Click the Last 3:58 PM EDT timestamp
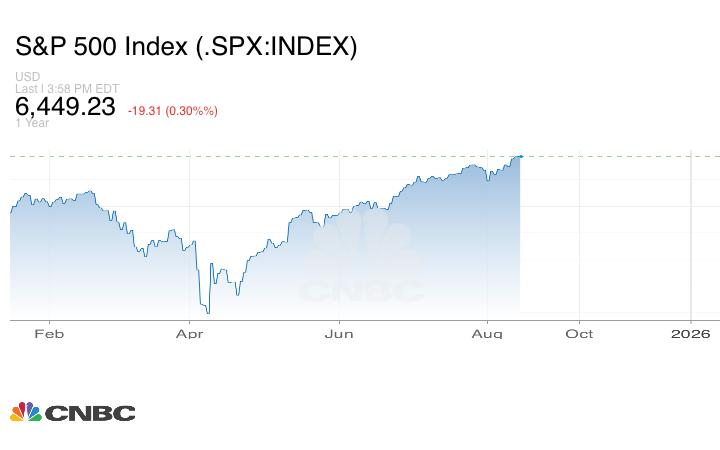The height and width of the screenshot is (450, 720). pos(67,89)
